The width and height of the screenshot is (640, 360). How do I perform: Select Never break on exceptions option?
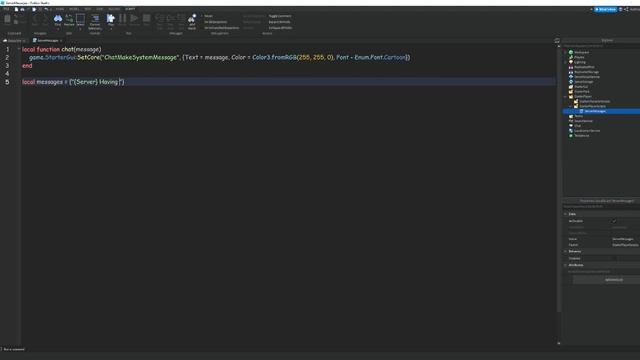[208, 16]
